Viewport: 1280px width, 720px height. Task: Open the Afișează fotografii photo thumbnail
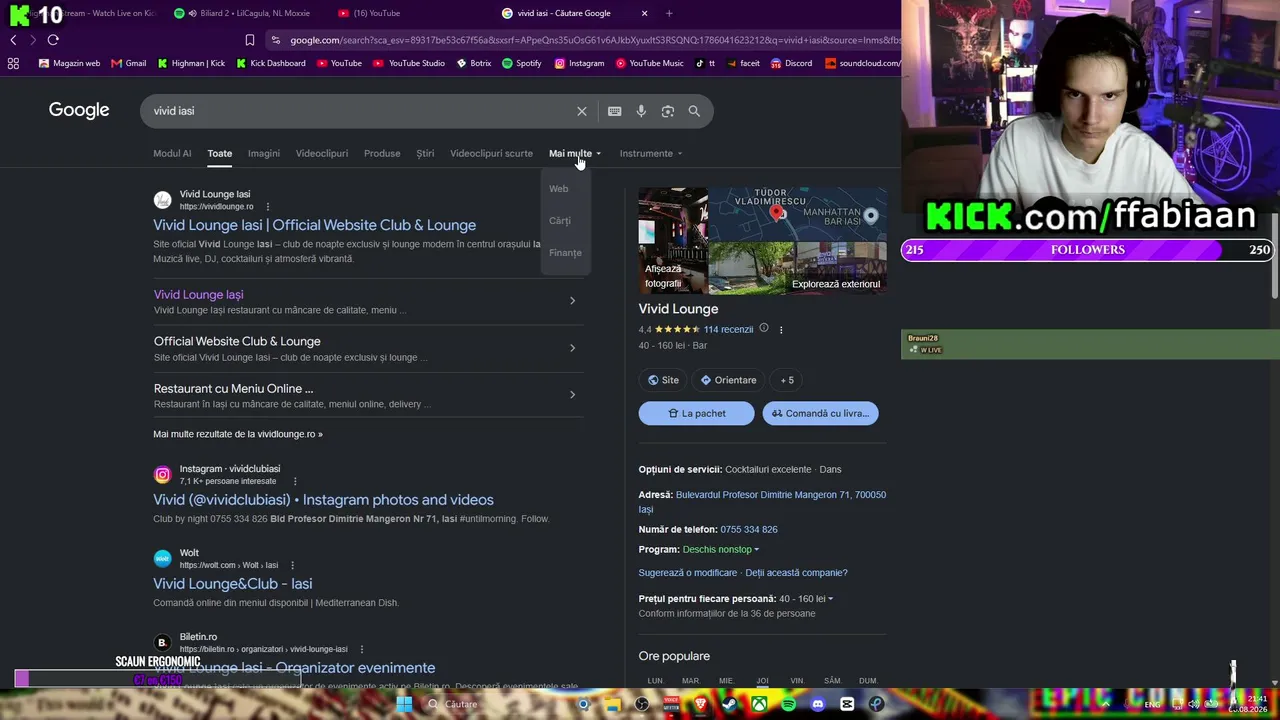673,240
